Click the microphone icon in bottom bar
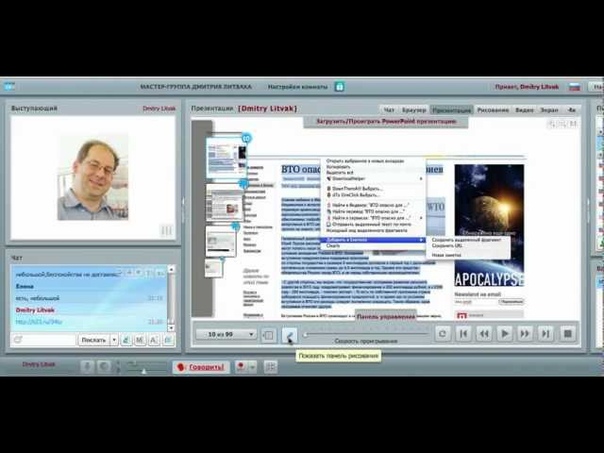604x453 pixels. click(87, 367)
